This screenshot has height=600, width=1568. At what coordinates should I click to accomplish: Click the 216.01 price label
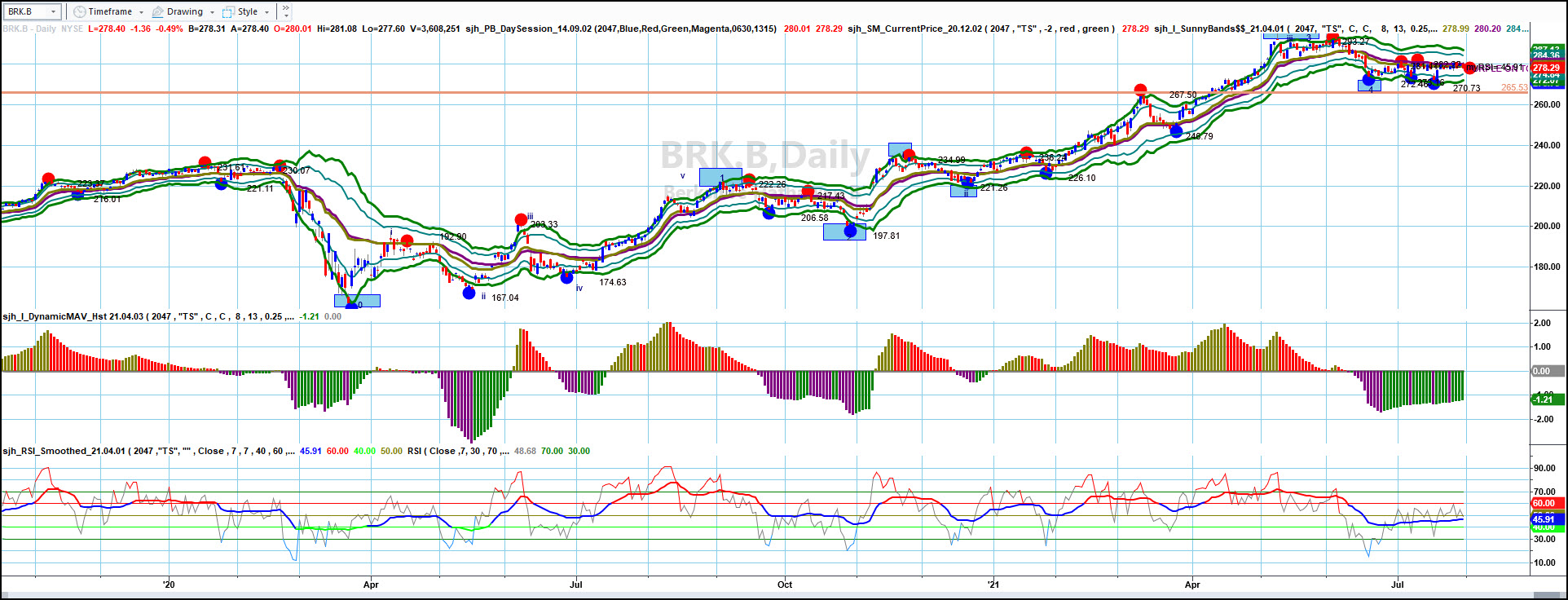(x=108, y=199)
